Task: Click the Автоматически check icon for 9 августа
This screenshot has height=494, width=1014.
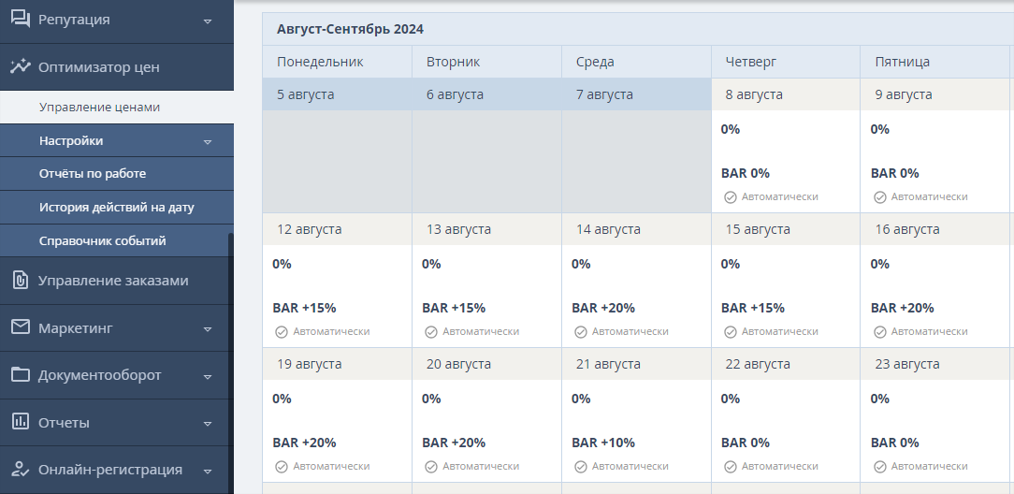Action: 879,197
